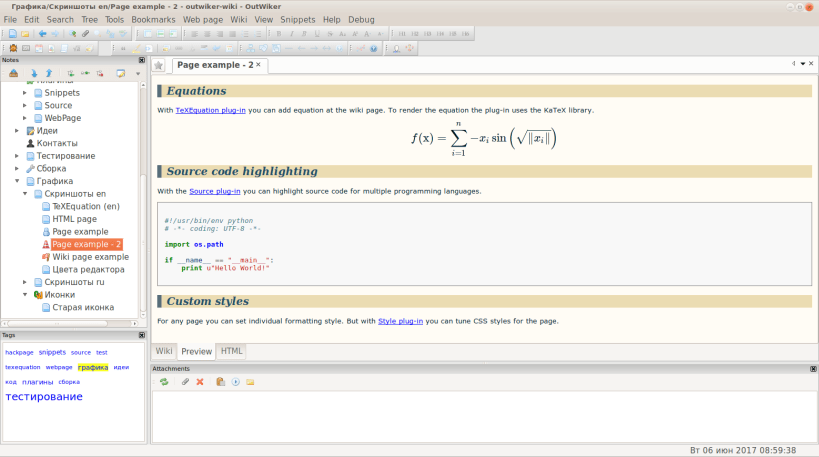Viewport: 819px width, 457px height.
Task: Switch to the Wiki editor tab
Action: (164, 351)
